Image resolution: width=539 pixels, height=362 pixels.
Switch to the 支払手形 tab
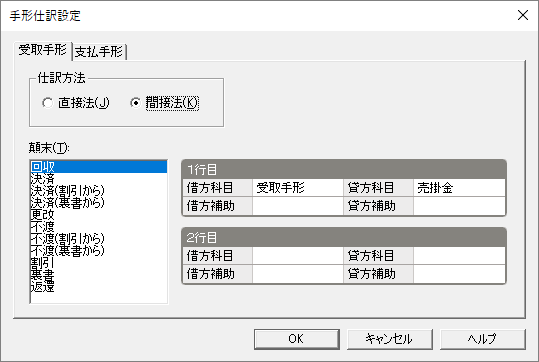[99, 52]
